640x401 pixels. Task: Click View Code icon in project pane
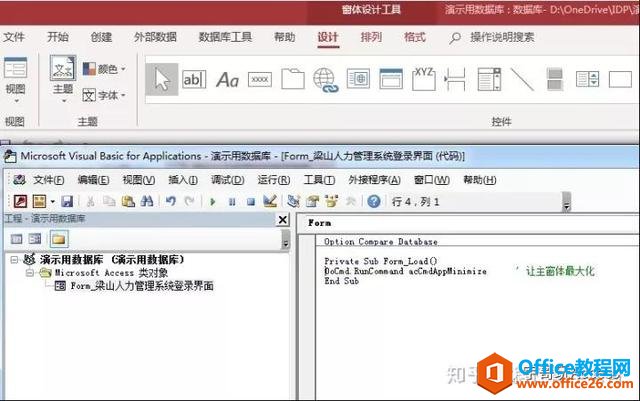[x=17, y=239]
